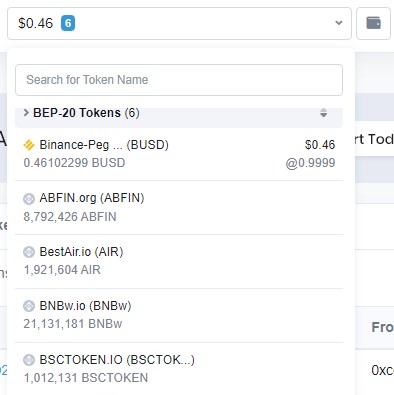
Task: Click the ABFIN.org token placeholder icon
Action: coord(29,199)
